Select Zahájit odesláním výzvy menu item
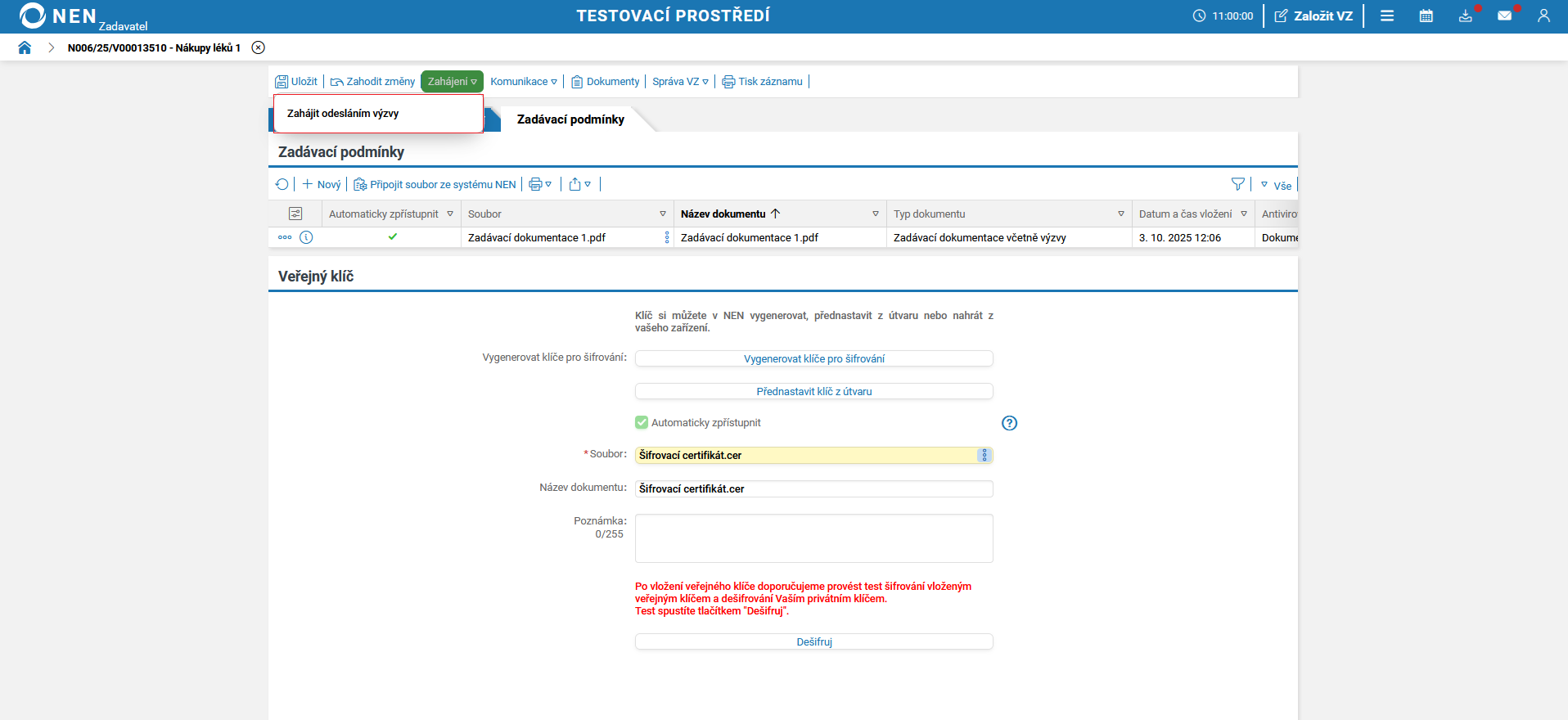1568x720 pixels. coord(343,114)
